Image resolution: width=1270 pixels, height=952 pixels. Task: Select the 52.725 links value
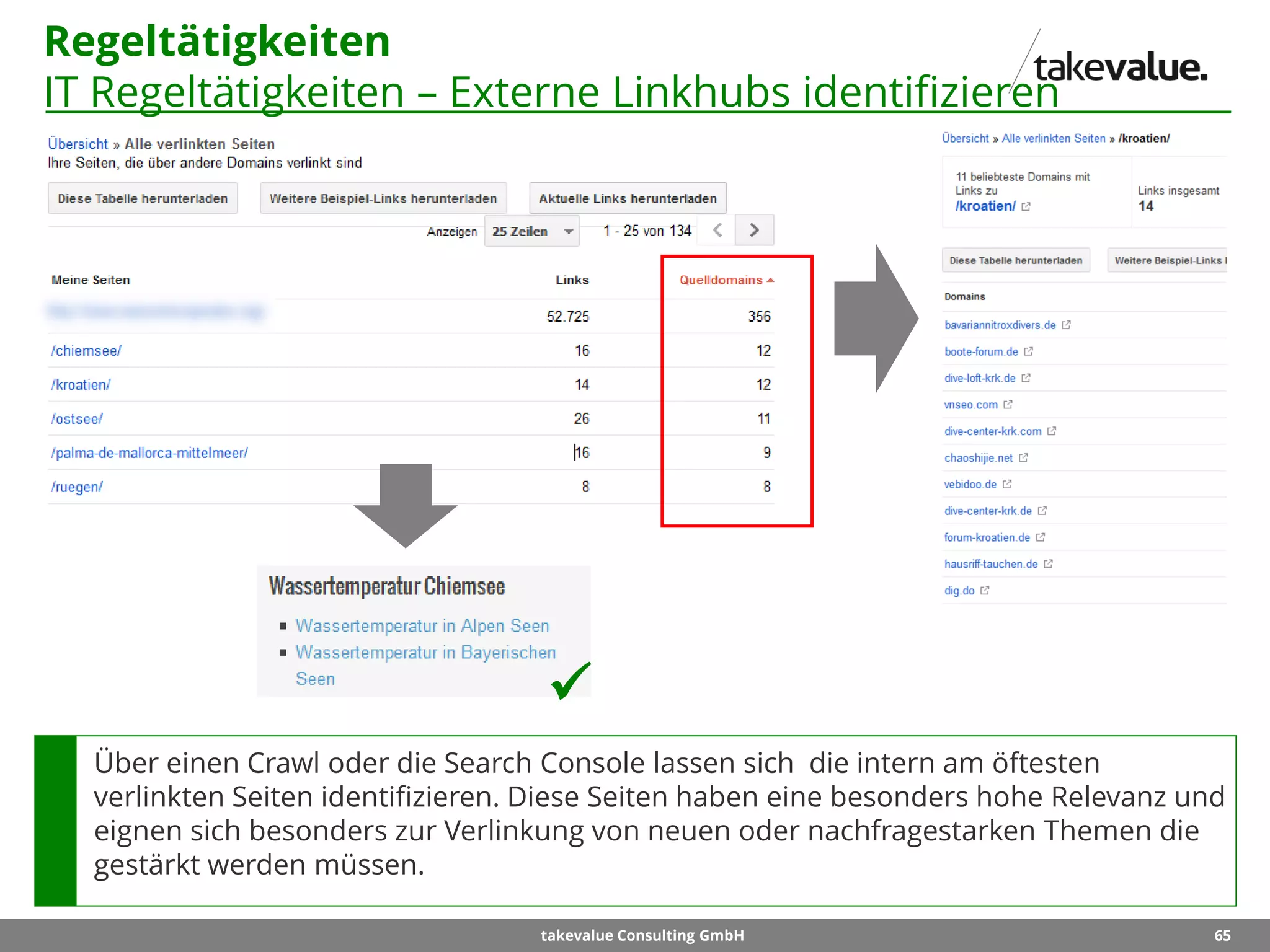point(568,317)
